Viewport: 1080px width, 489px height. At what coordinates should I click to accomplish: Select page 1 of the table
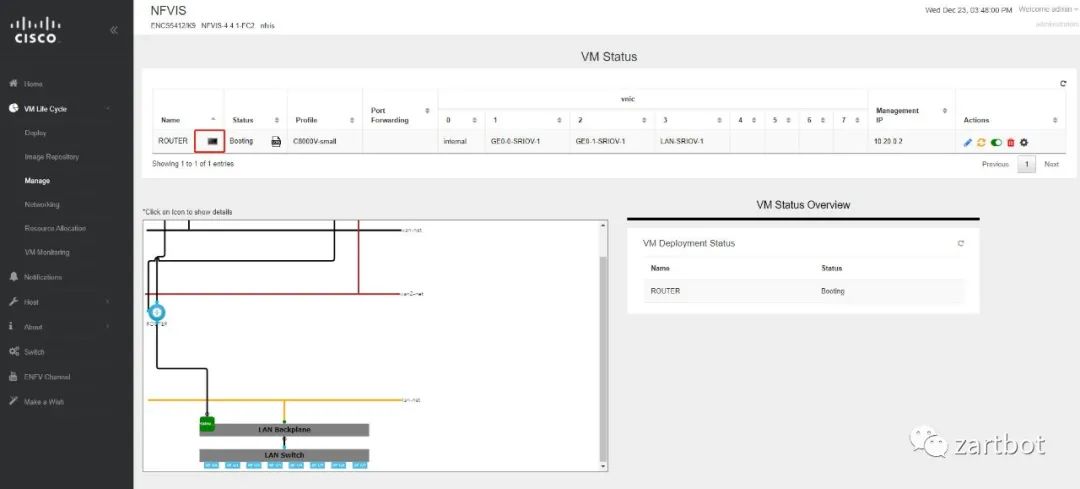pyautogui.click(x=1026, y=165)
